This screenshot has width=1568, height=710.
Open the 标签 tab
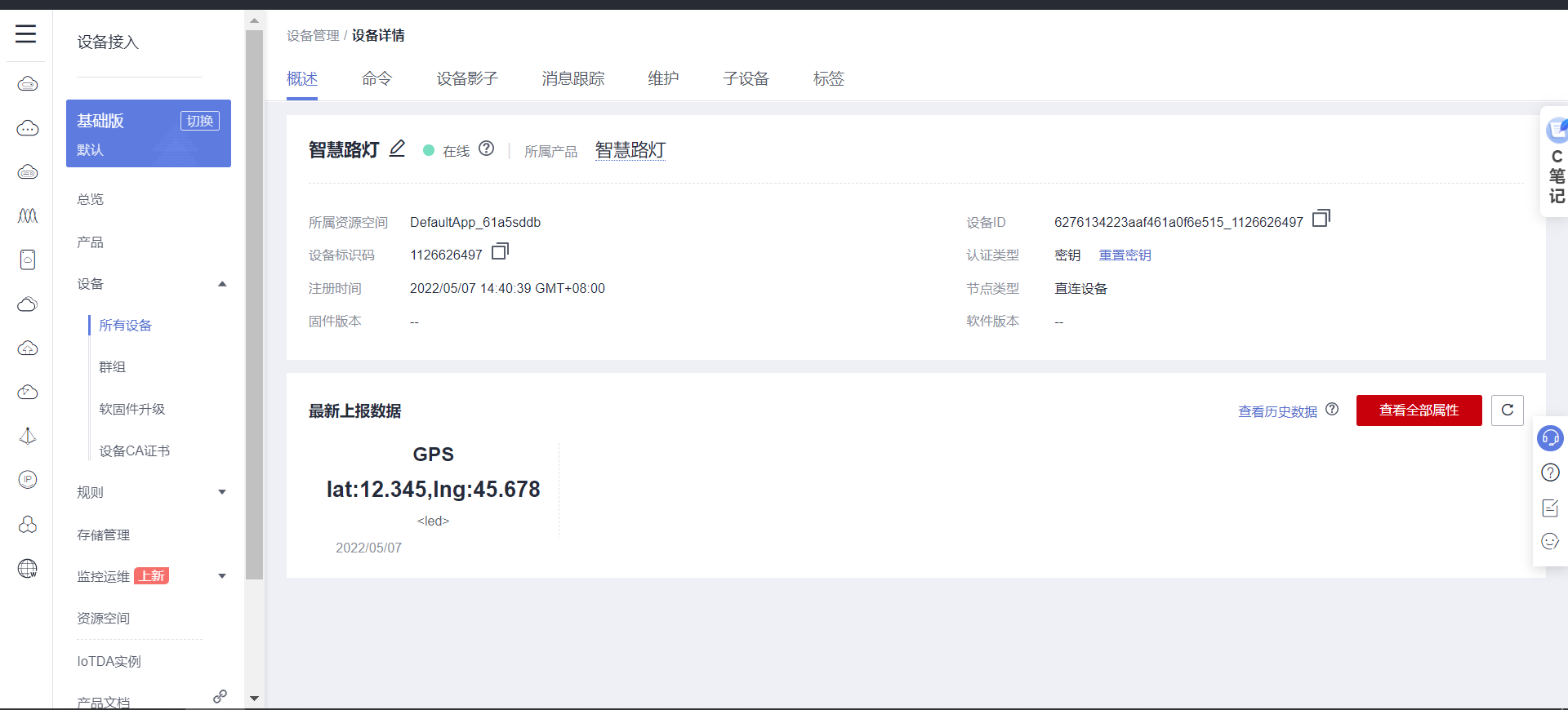tap(829, 78)
